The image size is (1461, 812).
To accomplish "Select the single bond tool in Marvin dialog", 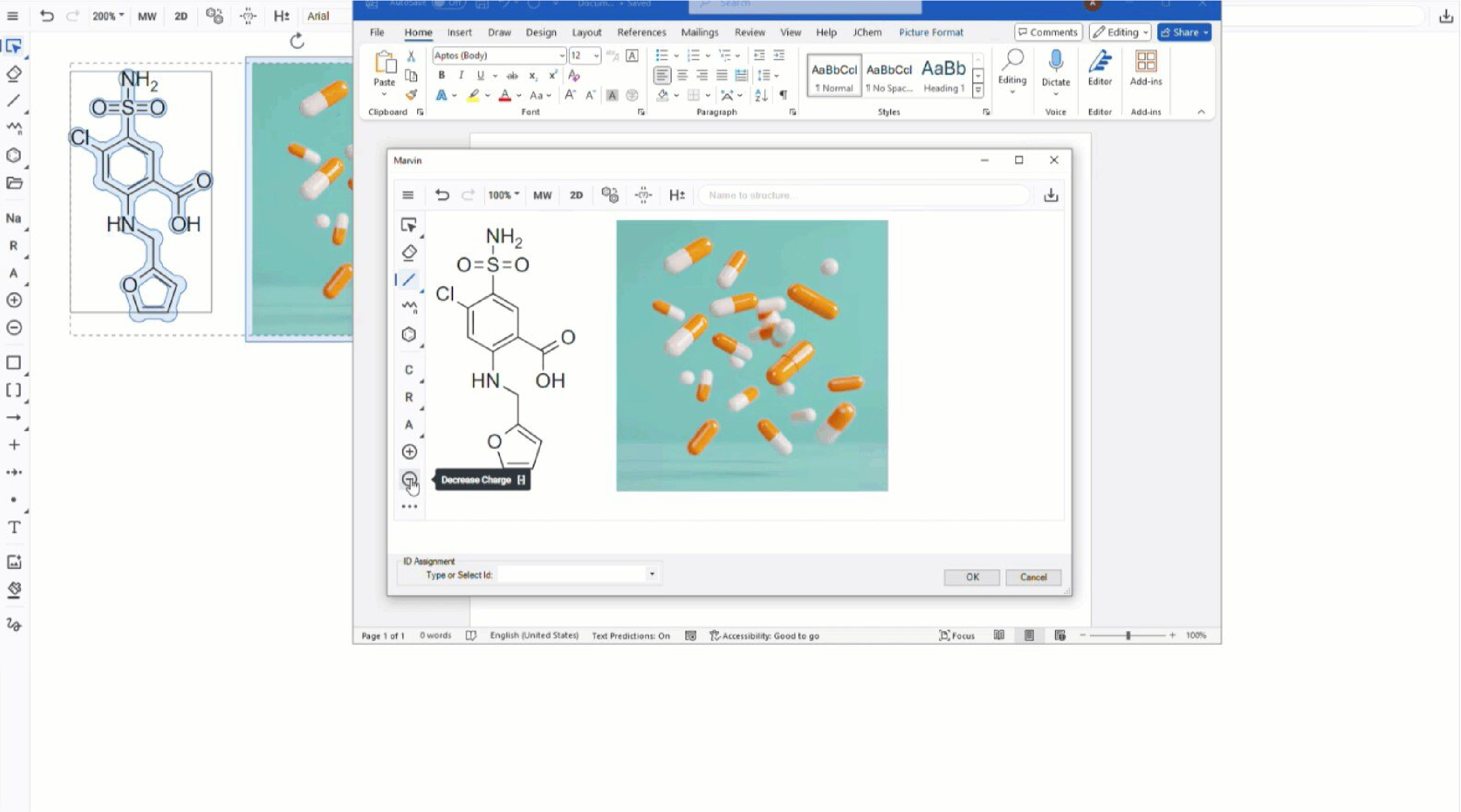I will pyautogui.click(x=409, y=279).
